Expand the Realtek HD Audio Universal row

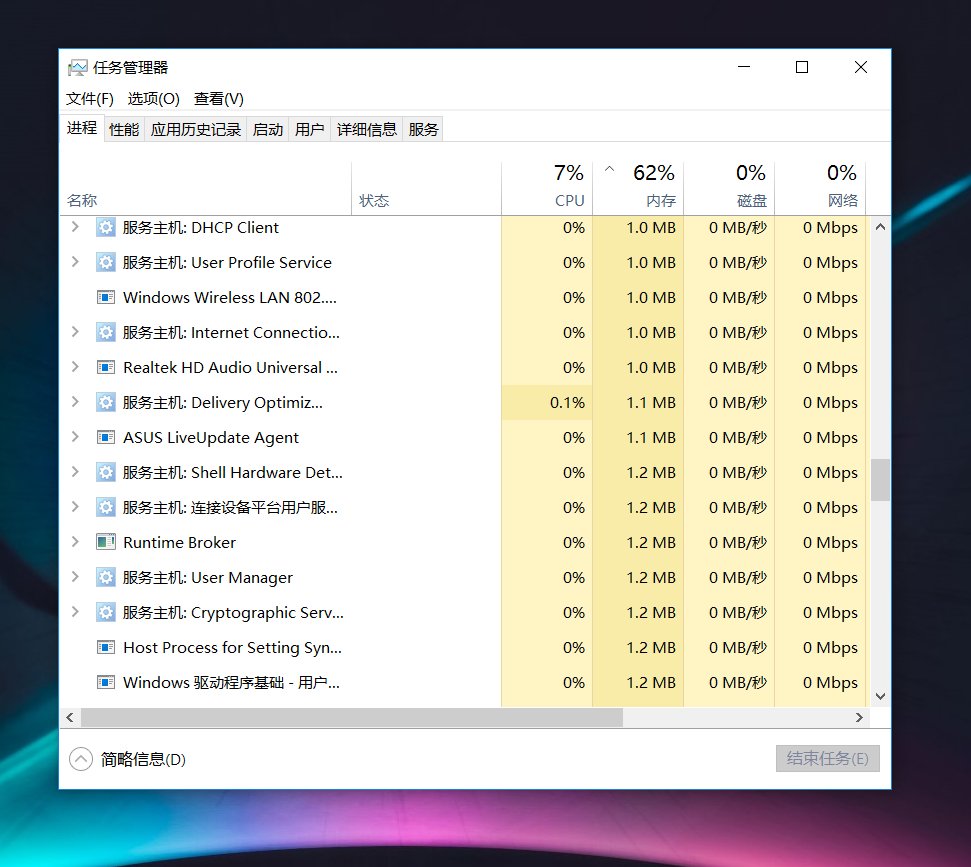pyautogui.click(x=75, y=367)
